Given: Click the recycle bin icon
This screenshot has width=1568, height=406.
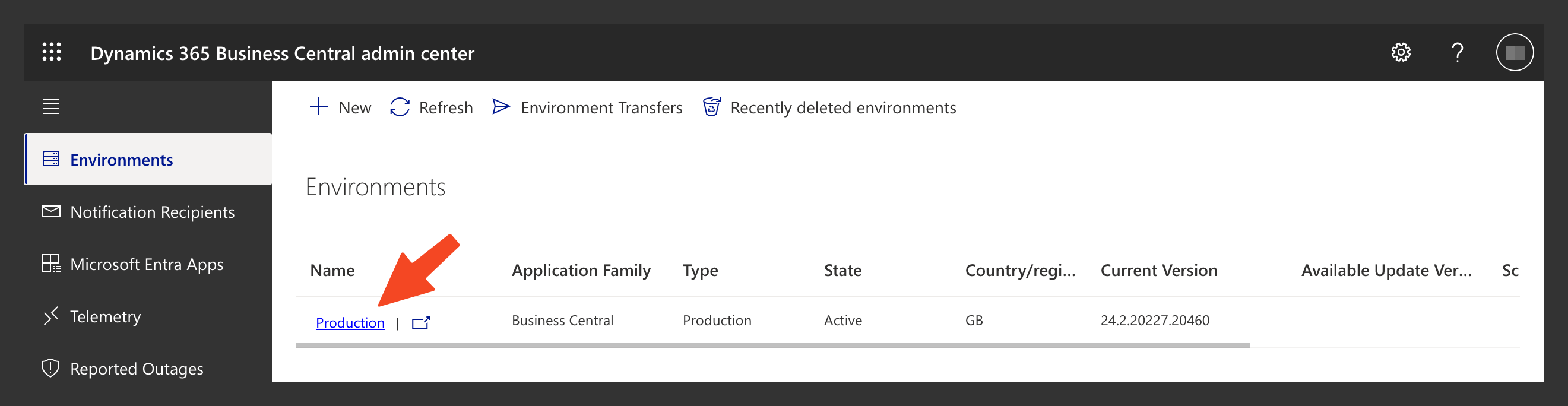Looking at the screenshot, I should 711,106.
